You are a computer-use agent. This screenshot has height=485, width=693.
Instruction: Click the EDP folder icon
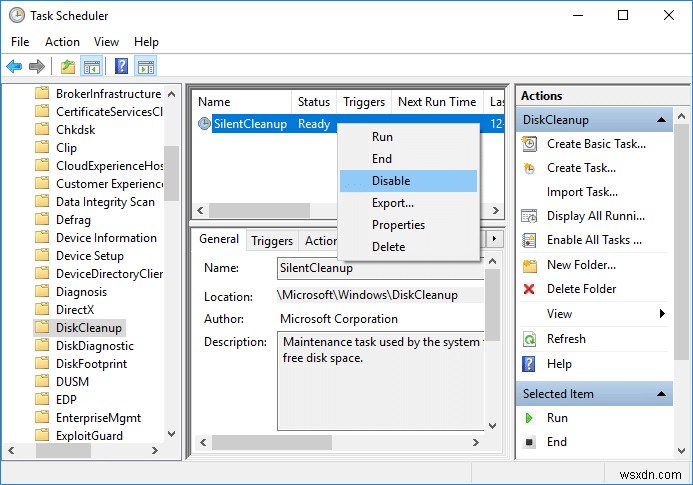(42, 399)
